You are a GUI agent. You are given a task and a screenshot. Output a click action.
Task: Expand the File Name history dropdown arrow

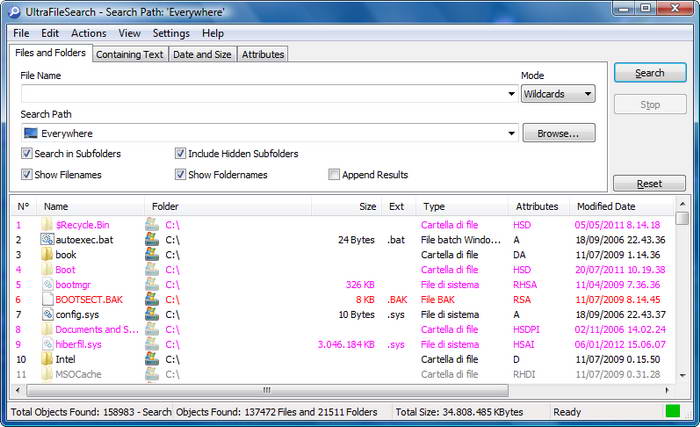point(512,94)
